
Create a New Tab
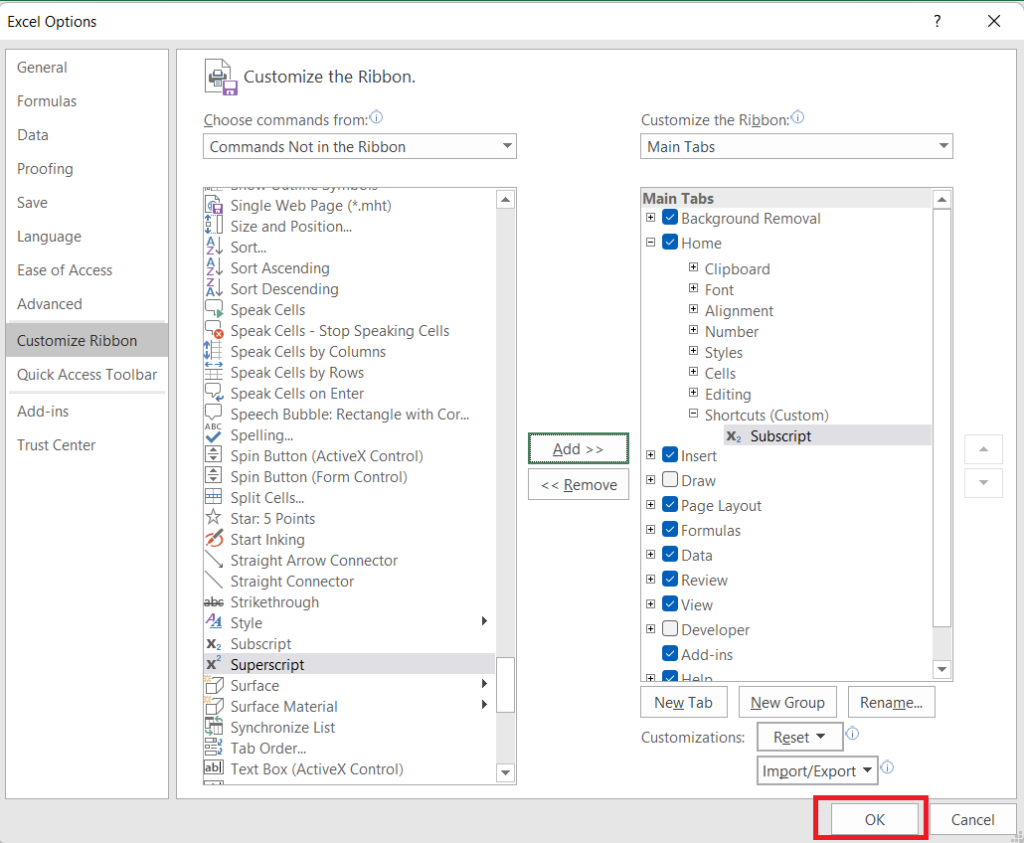click(x=684, y=703)
